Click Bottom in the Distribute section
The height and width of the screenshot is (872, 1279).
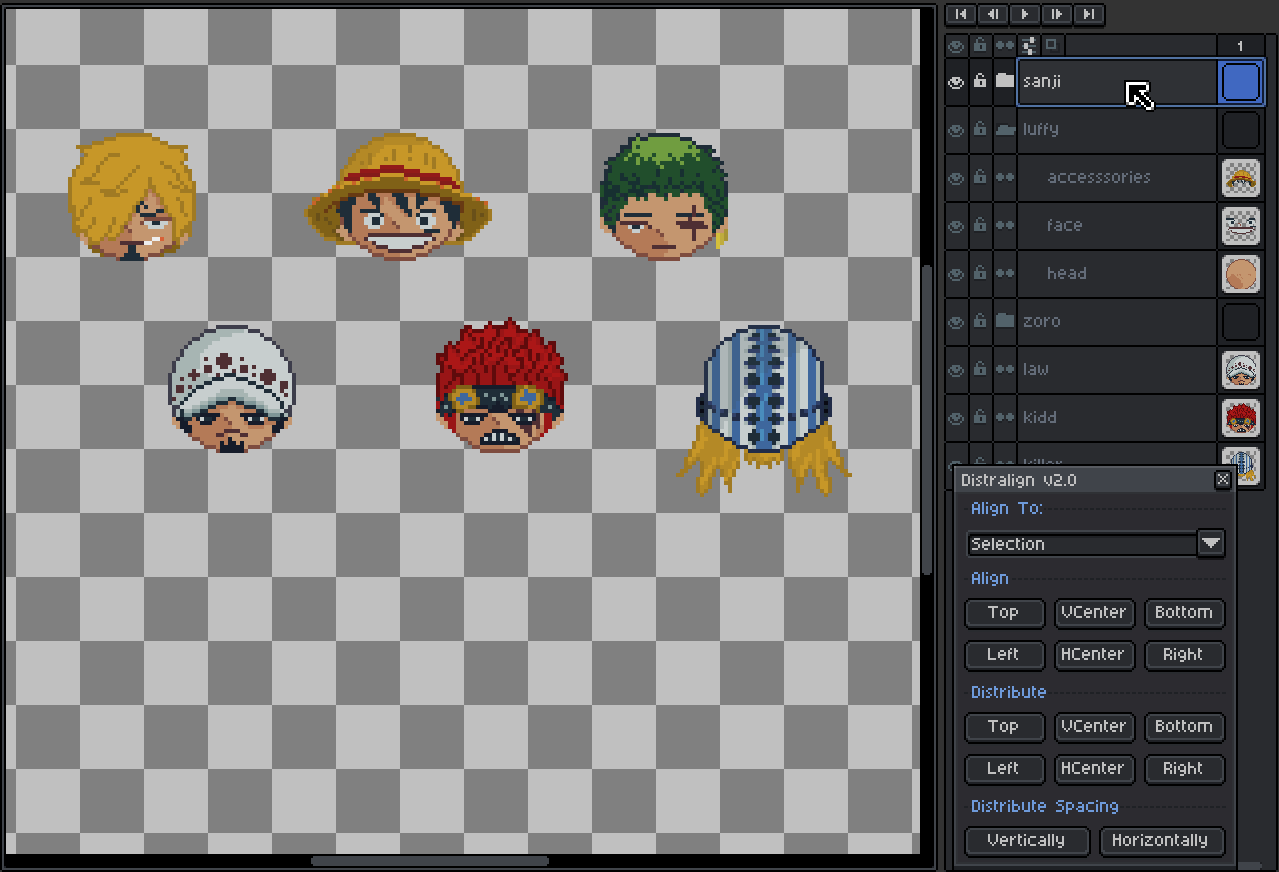pos(1184,726)
